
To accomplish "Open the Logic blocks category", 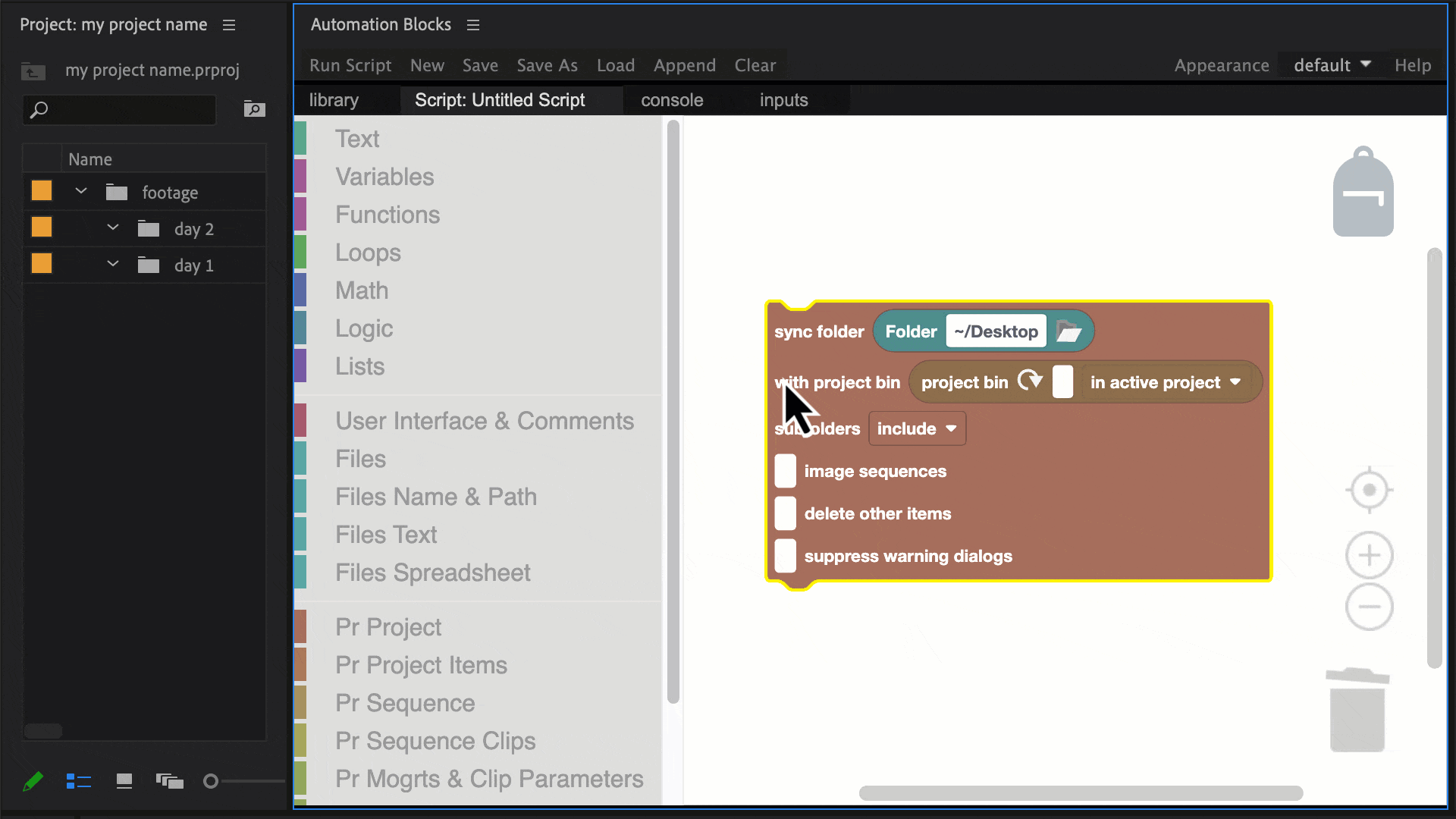I will point(364,328).
